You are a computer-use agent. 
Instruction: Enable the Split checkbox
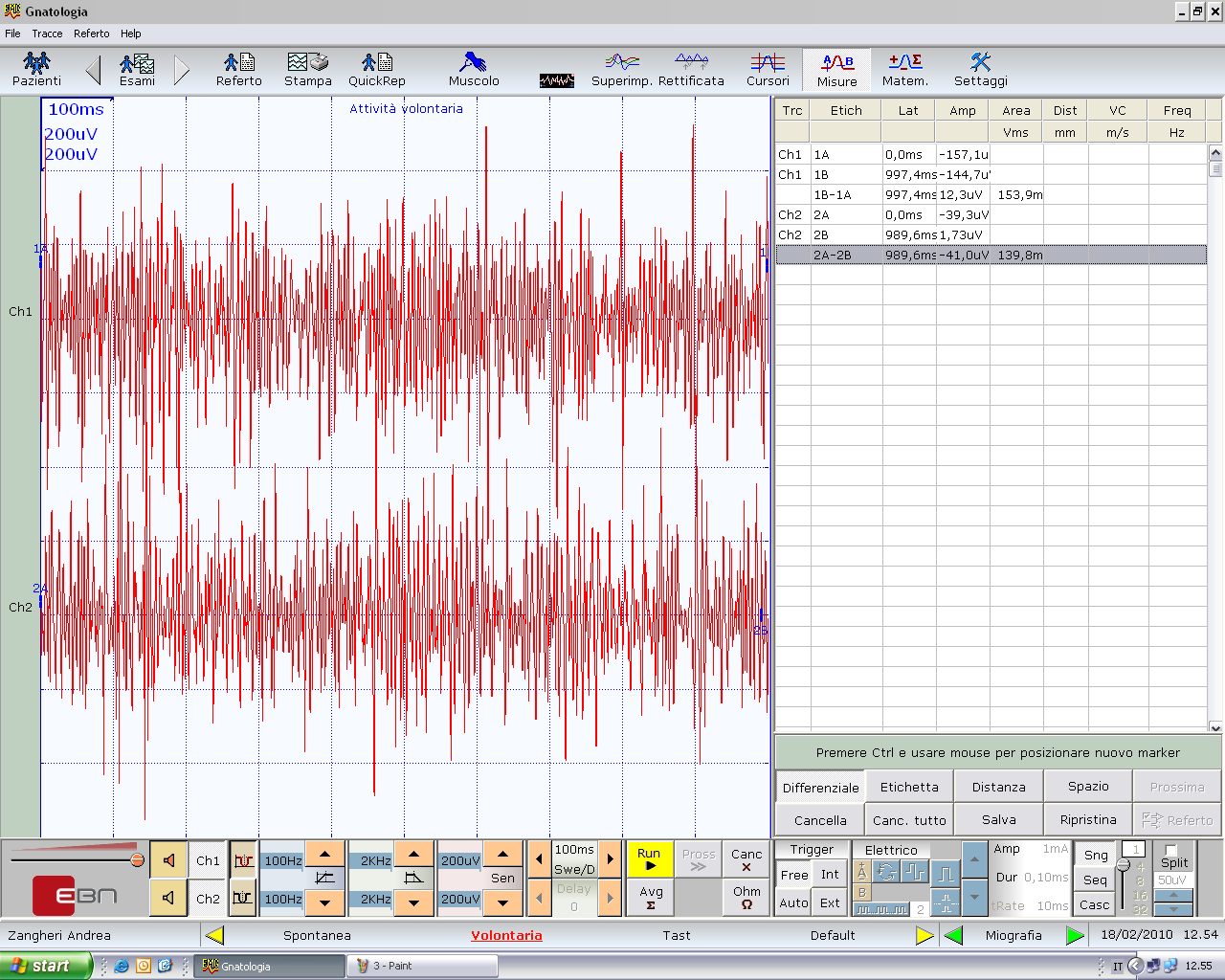[x=1171, y=850]
